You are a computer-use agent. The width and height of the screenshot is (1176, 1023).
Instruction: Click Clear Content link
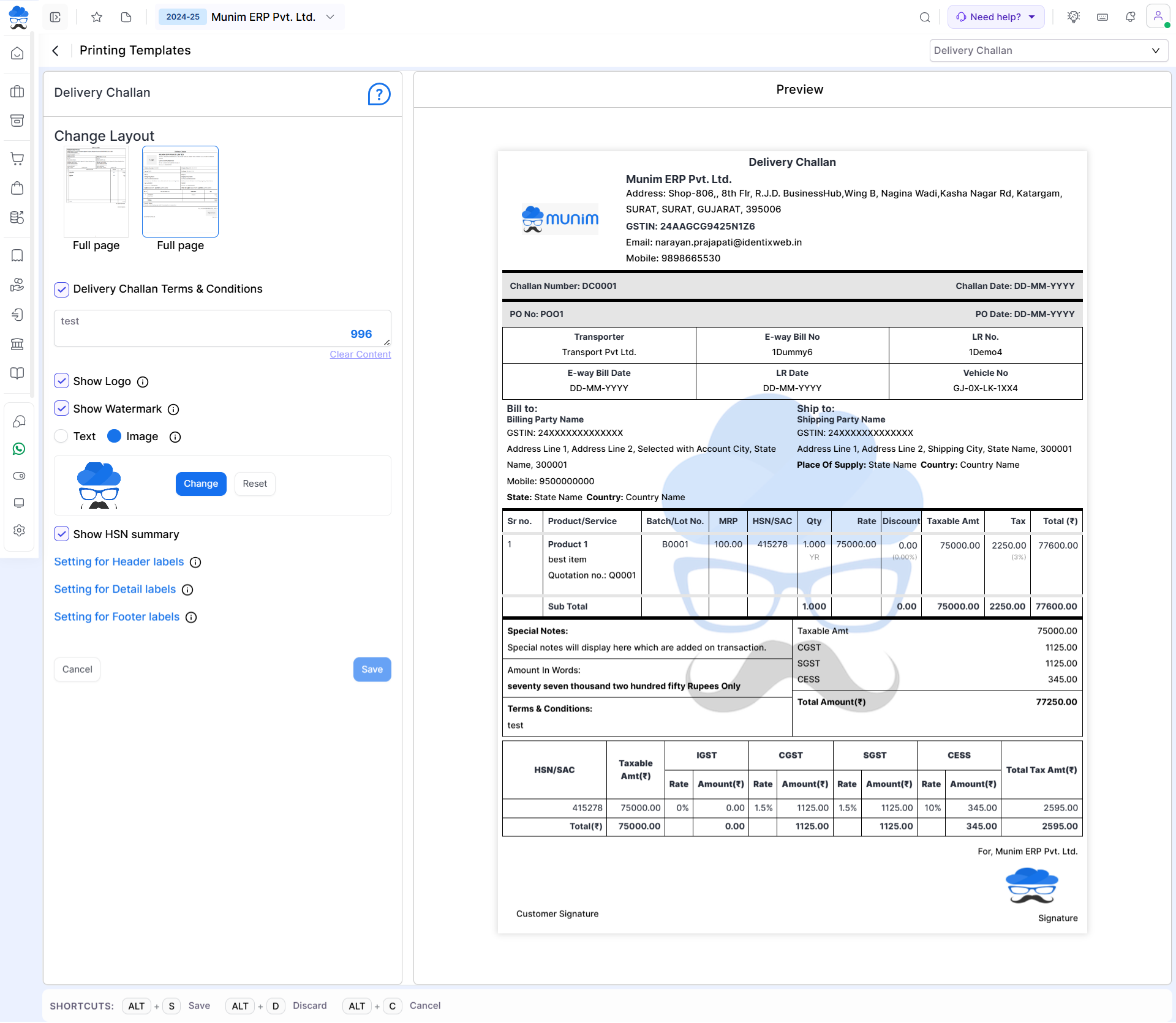pos(360,354)
